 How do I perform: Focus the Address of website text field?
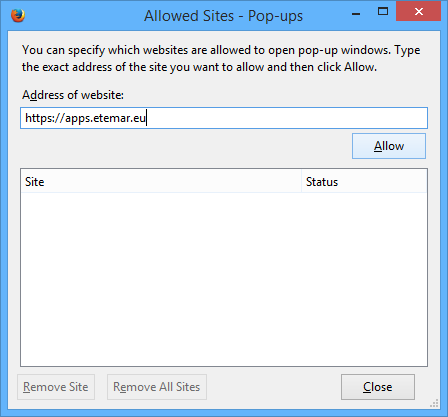pos(224,118)
